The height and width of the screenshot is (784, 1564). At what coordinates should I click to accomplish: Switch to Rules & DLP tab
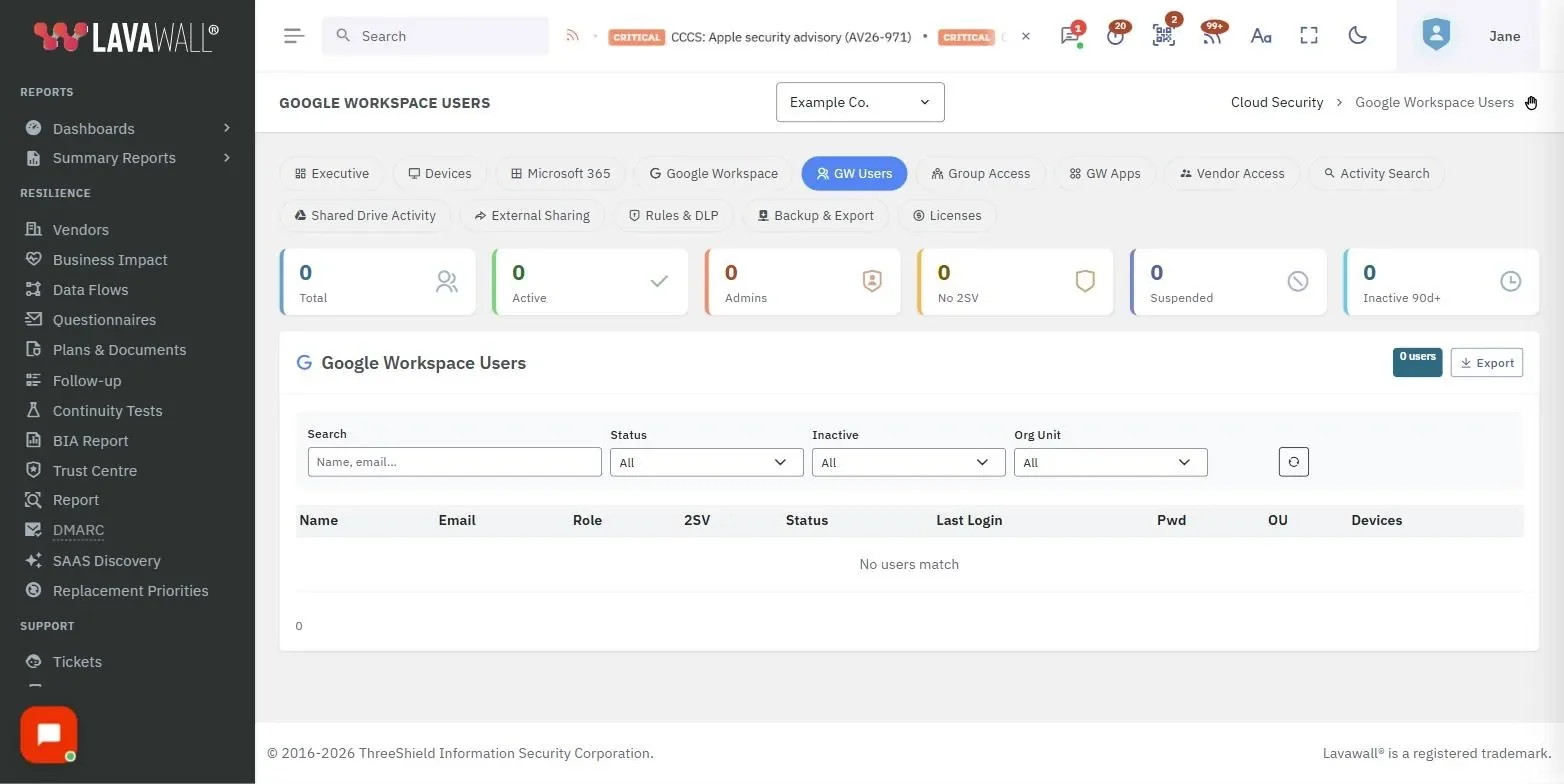click(x=673, y=215)
